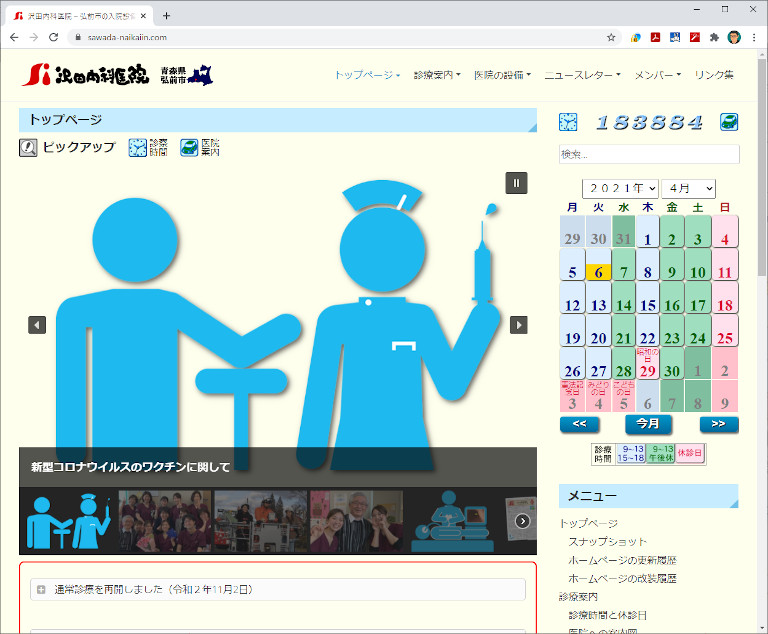Open Chrome's three-dot menu
This screenshot has width=768, height=634.
point(754,37)
